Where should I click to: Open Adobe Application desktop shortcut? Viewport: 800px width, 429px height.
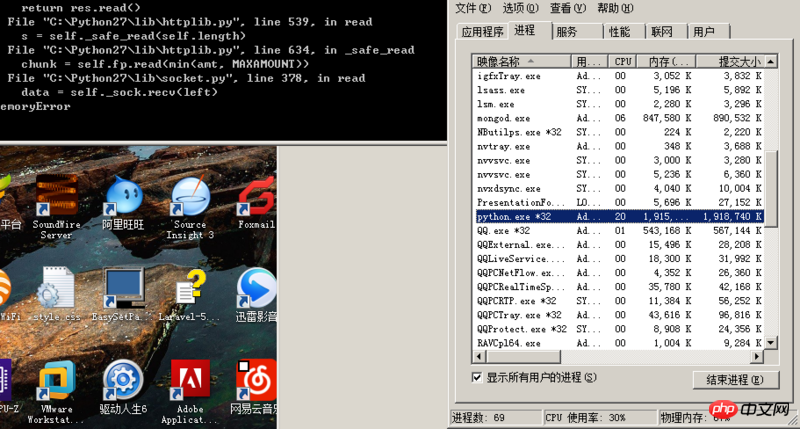[189, 392]
